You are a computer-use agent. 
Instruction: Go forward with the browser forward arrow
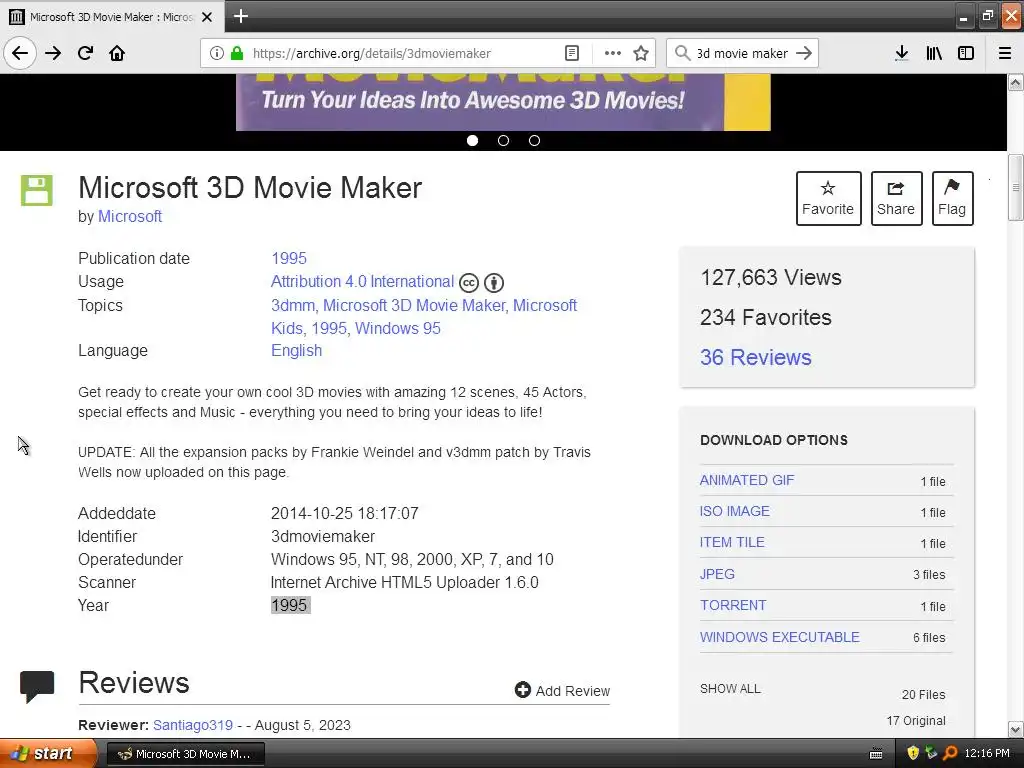53,53
